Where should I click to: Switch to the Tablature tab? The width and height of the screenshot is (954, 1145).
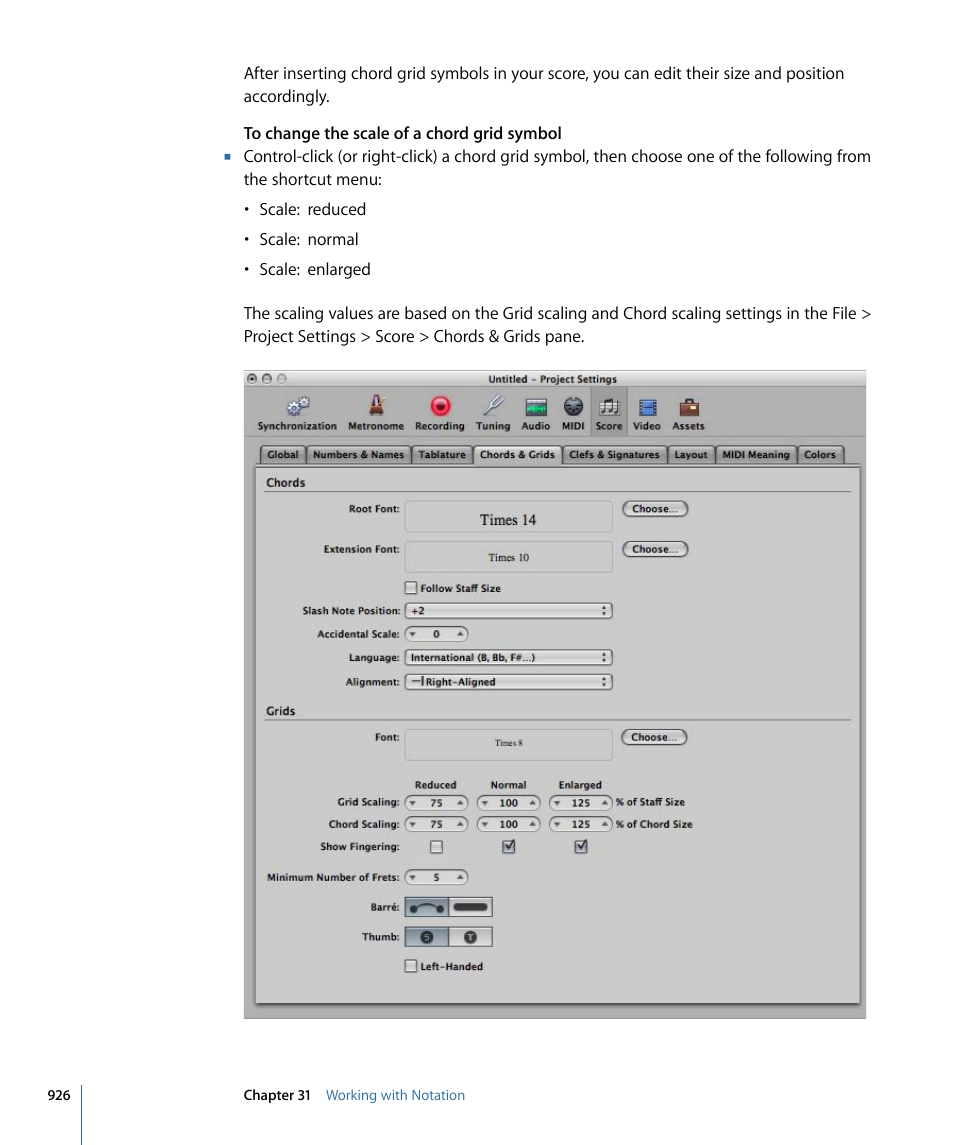[x=442, y=454]
